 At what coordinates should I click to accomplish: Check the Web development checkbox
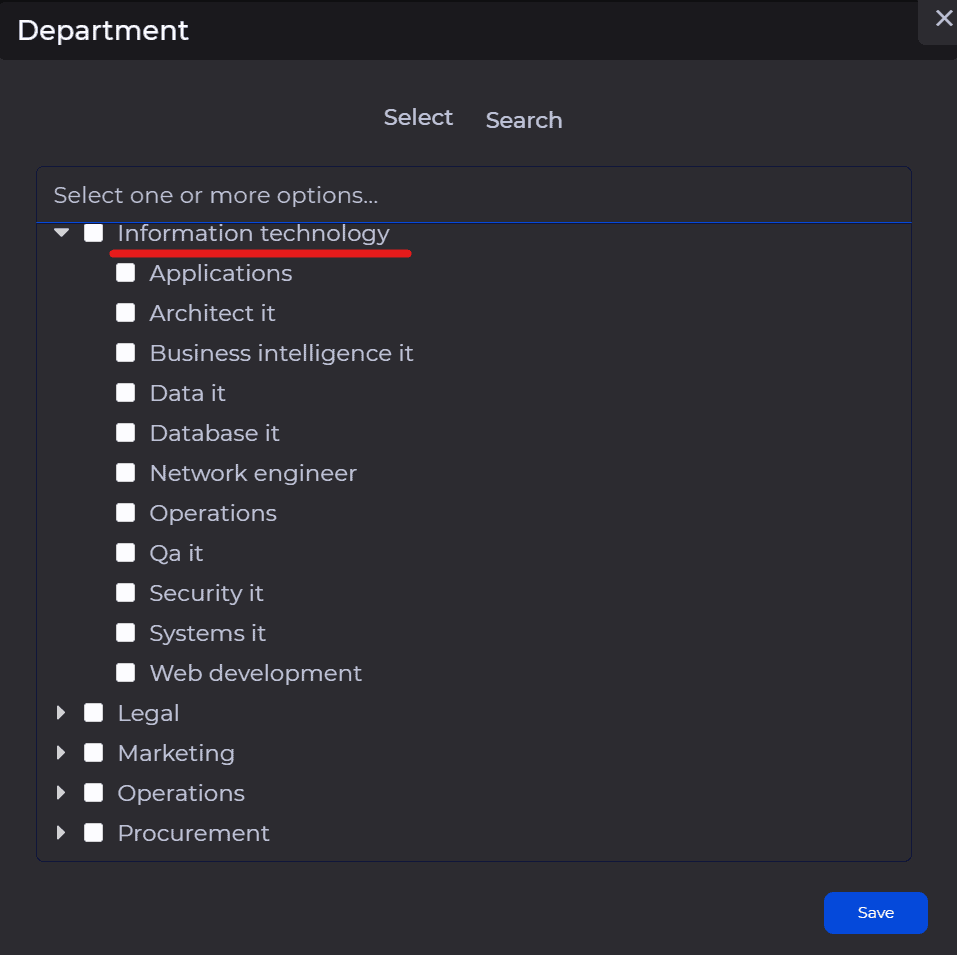pos(126,673)
